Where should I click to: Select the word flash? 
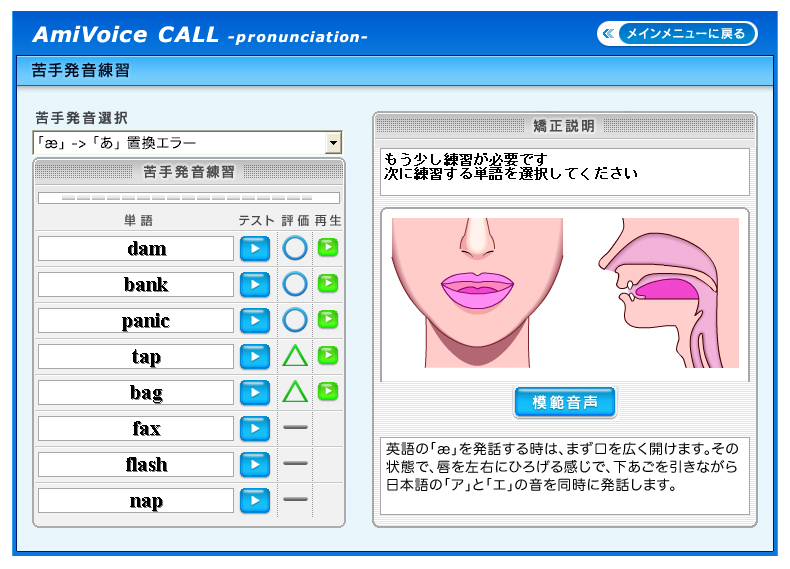click(x=136, y=465)
